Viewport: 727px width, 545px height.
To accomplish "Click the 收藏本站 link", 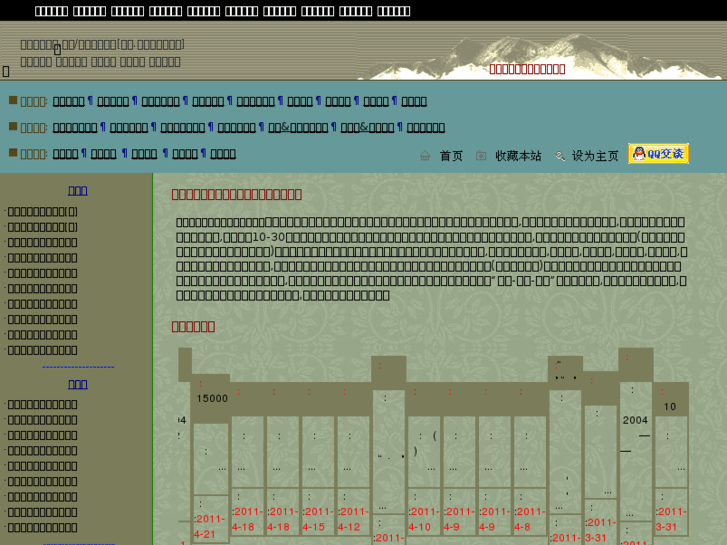I will point(518,156).
